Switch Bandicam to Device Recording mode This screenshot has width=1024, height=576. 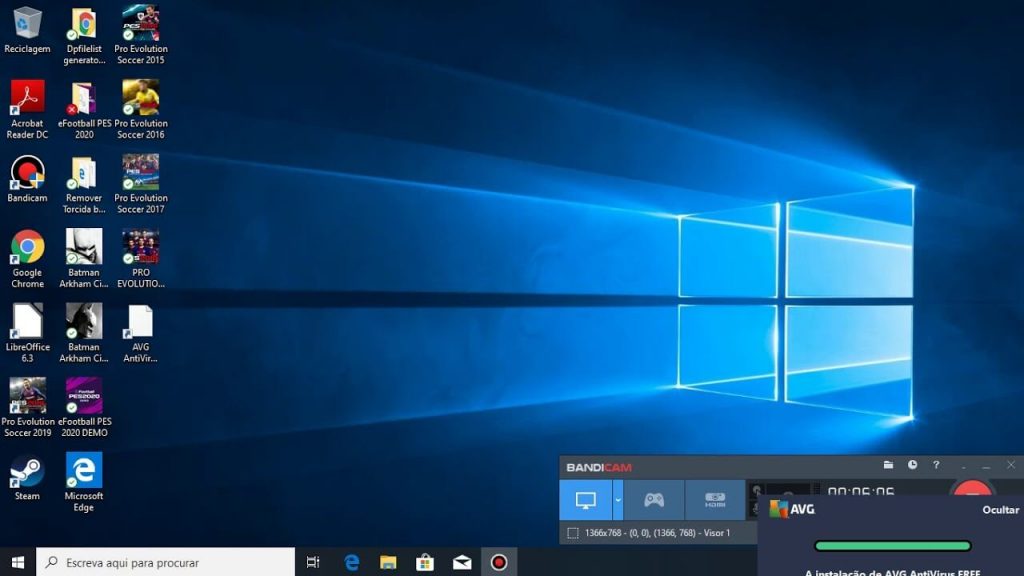[713, 499]
